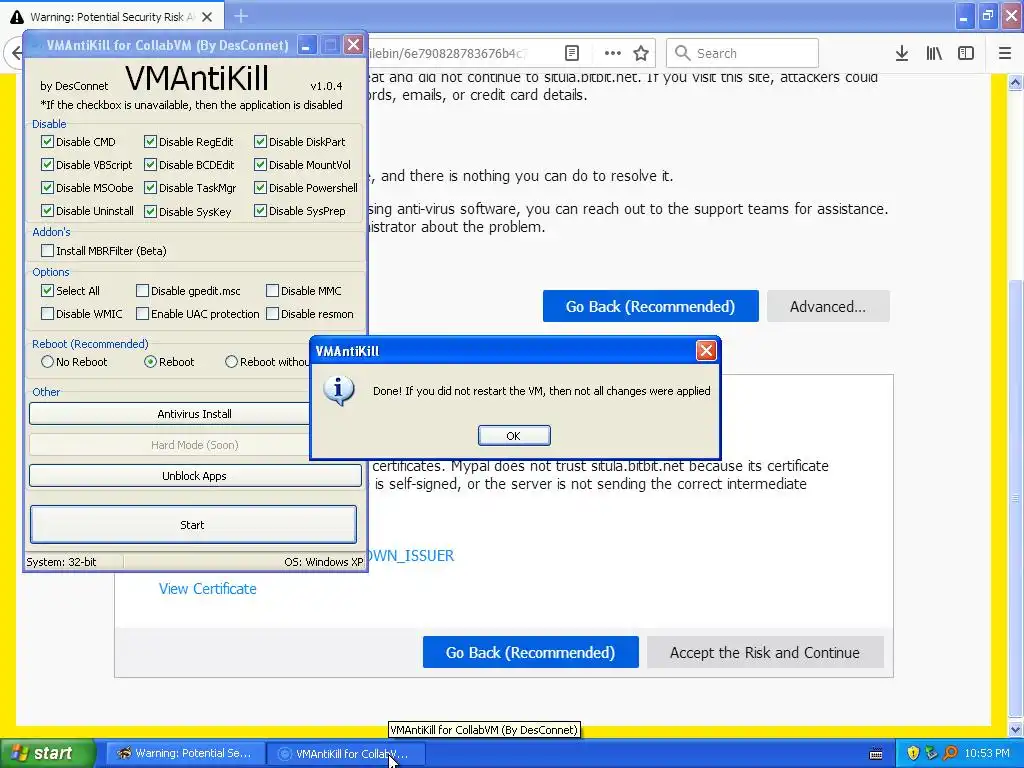Image resolution: width=1024 pixels, height=768 pixels.
Task: Uncheck Disable DiskPart checkbox
Action: click(x=260, y=142)
